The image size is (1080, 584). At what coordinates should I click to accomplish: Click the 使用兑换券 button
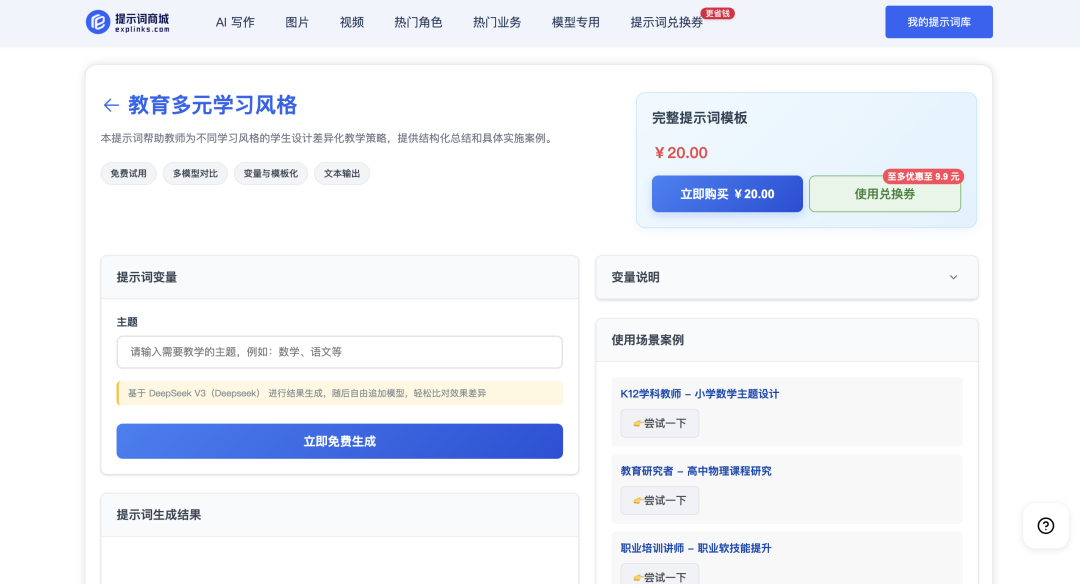coord(884,194)
